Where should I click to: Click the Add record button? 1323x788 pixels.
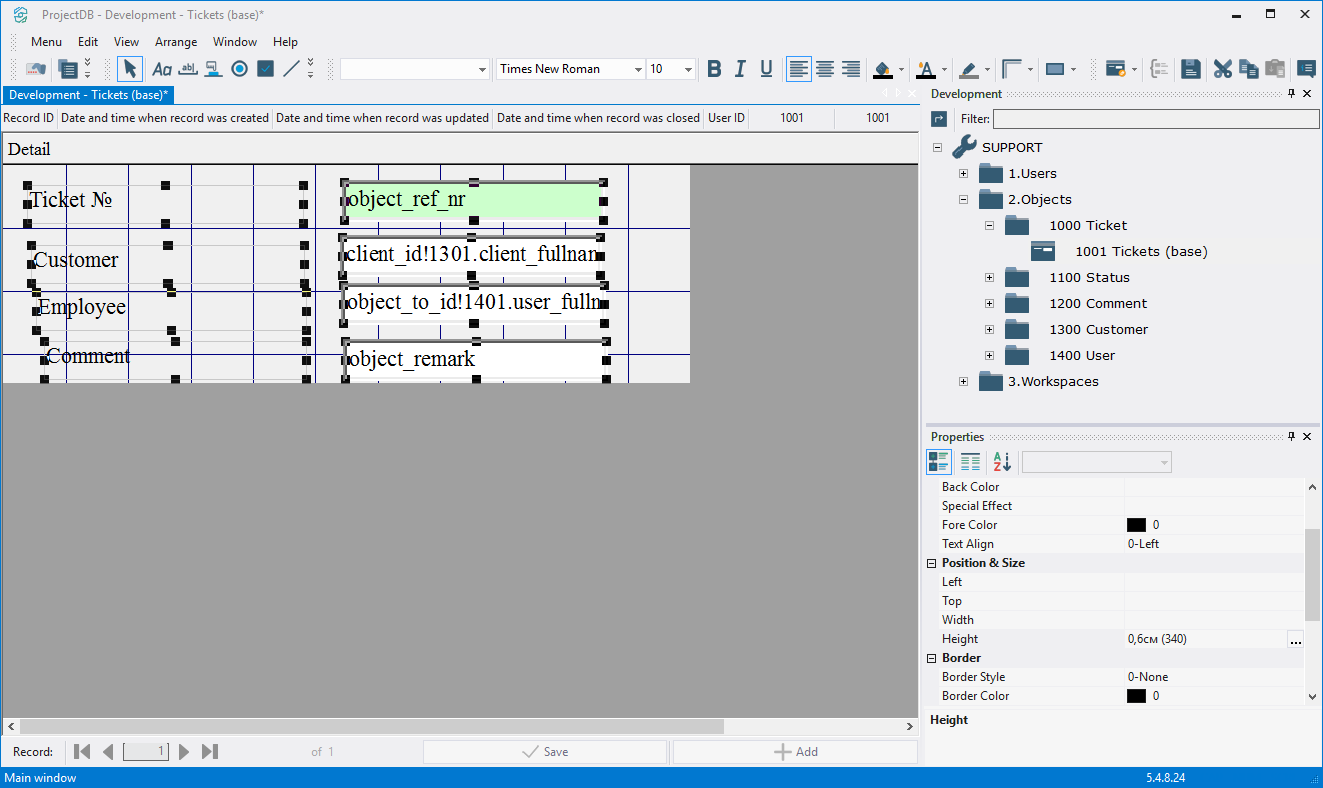click(x=795, y=752)
